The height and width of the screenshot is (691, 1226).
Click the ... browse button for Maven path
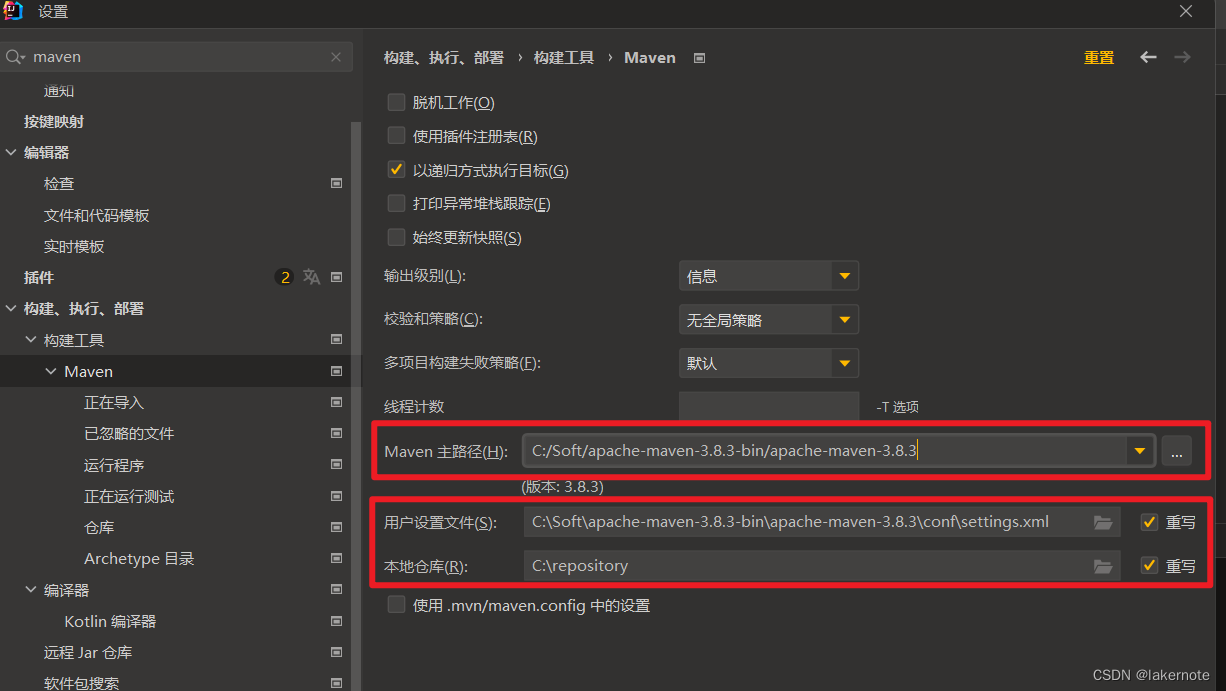click(x=1176, y=451)
